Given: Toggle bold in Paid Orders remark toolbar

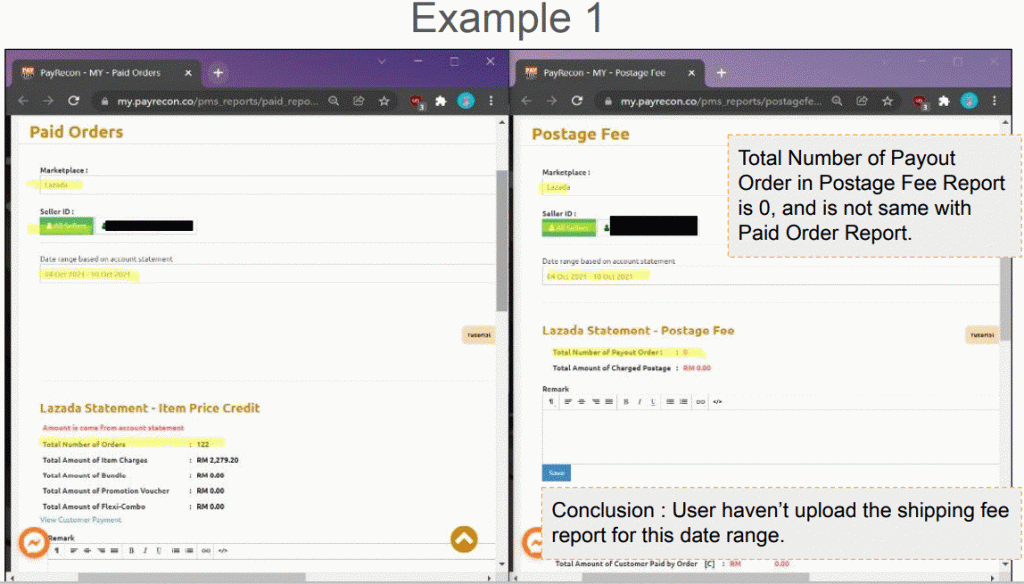Looking at the screenshot, I should pos(131,551).
